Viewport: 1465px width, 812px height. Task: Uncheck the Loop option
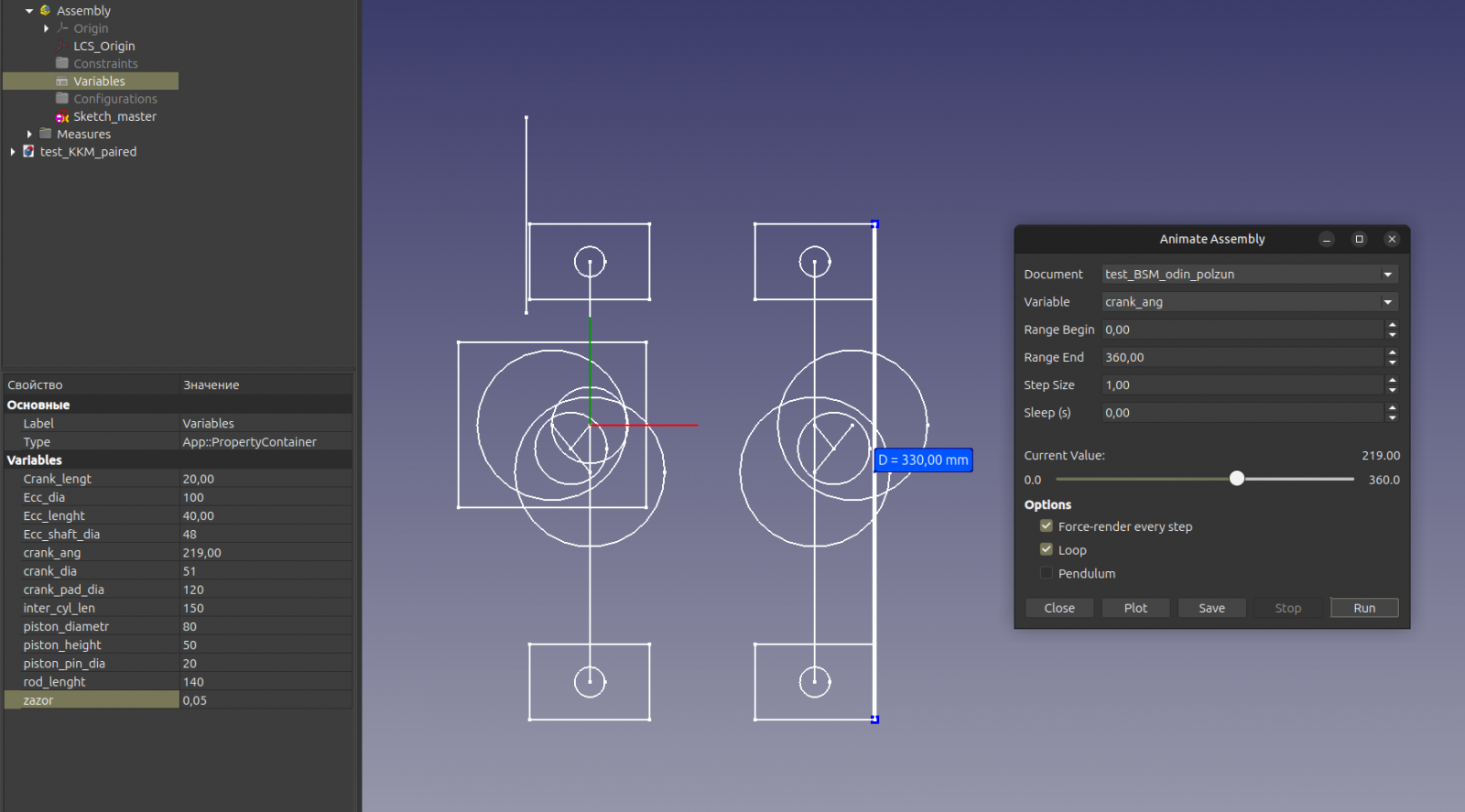click(x=1046, y=549)
